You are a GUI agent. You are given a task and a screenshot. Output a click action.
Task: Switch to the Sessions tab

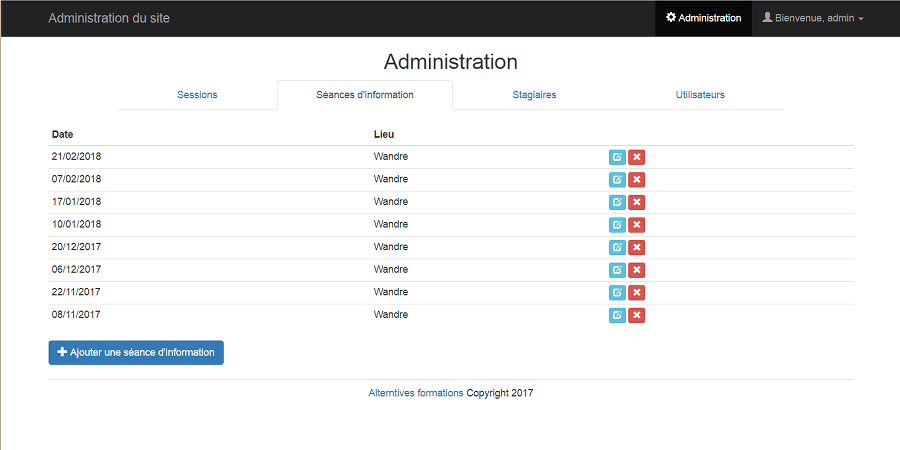coord(197,95)
